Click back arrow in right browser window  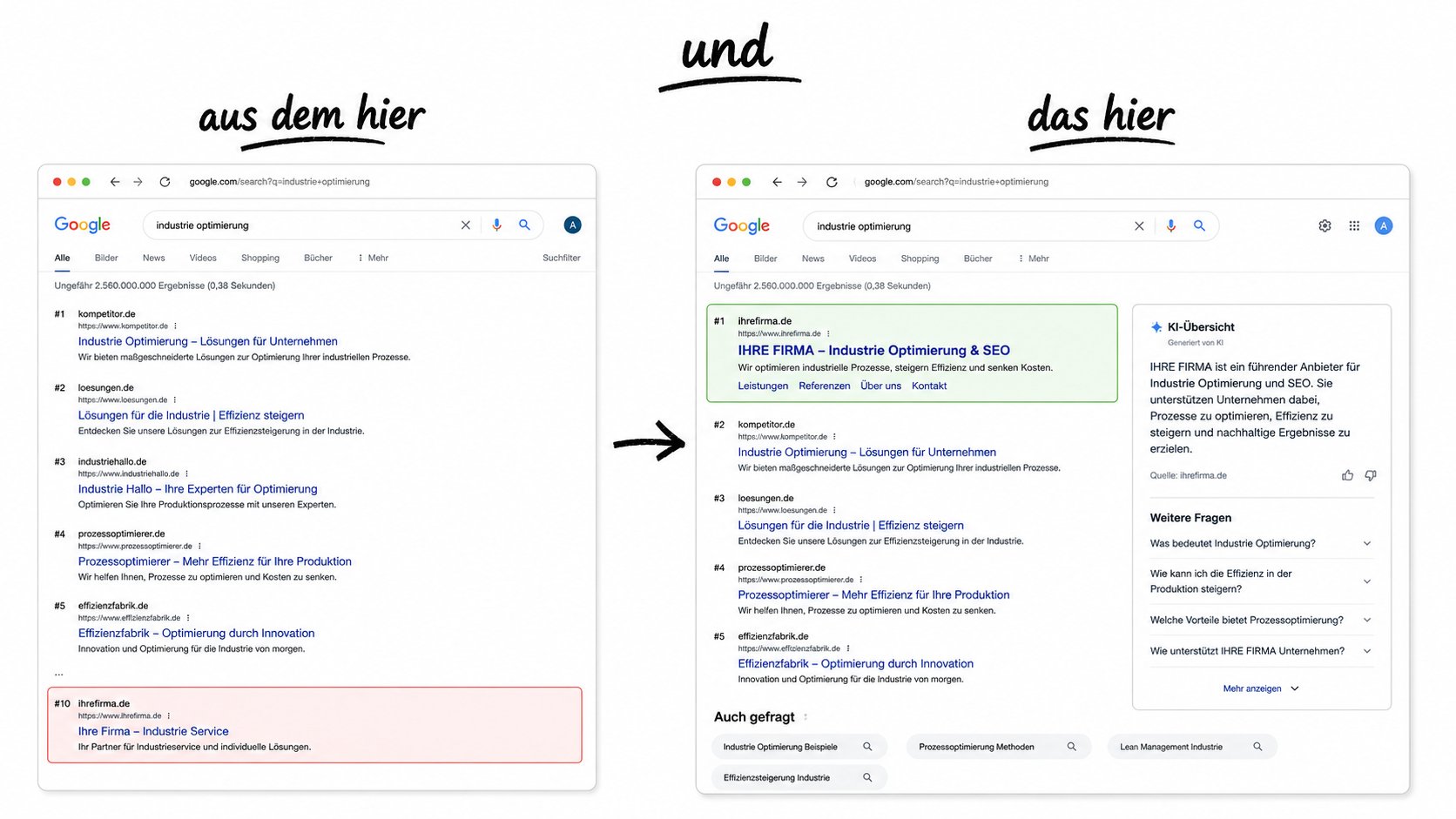click(777, 182)
